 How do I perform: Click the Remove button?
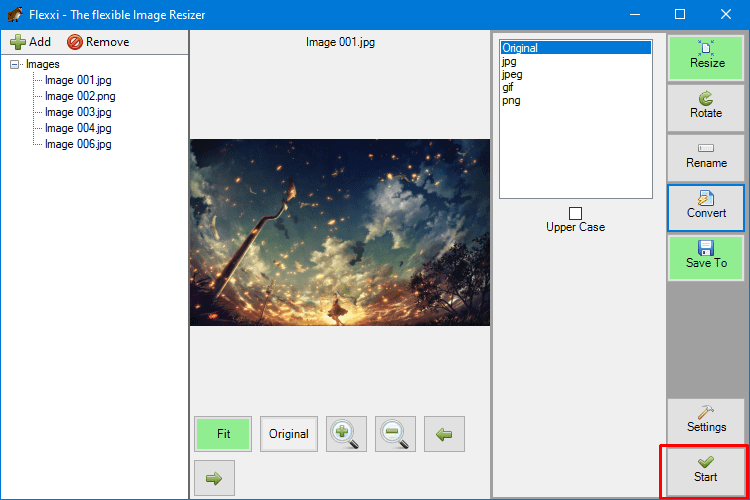click(98, 42)
